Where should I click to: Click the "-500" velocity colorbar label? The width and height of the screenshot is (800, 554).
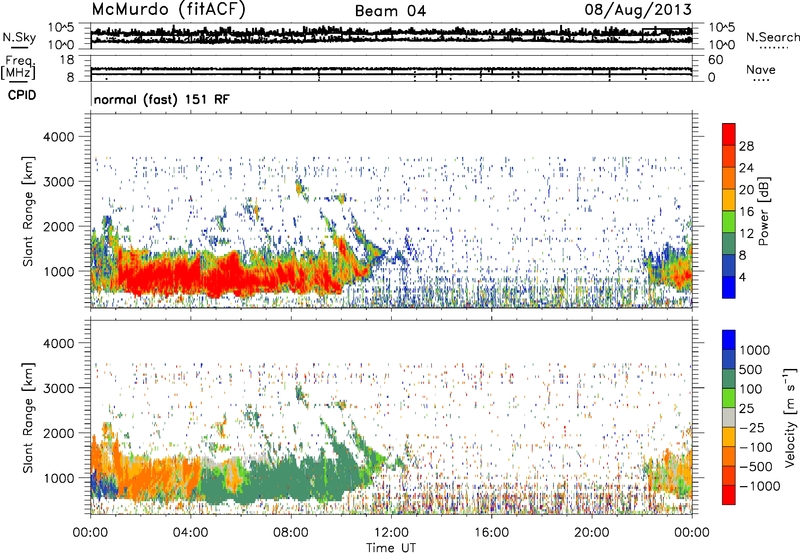756,467
